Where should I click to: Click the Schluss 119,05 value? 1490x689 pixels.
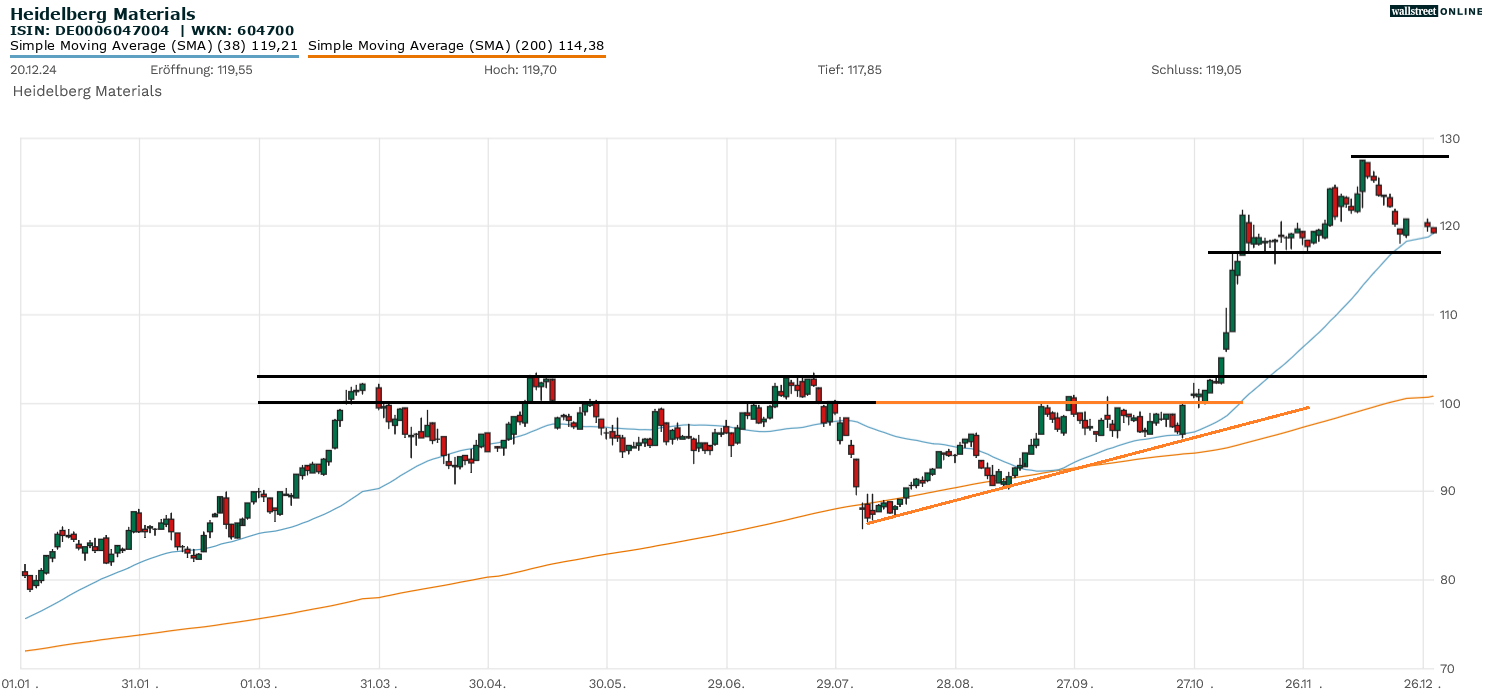click(1196, 70)
